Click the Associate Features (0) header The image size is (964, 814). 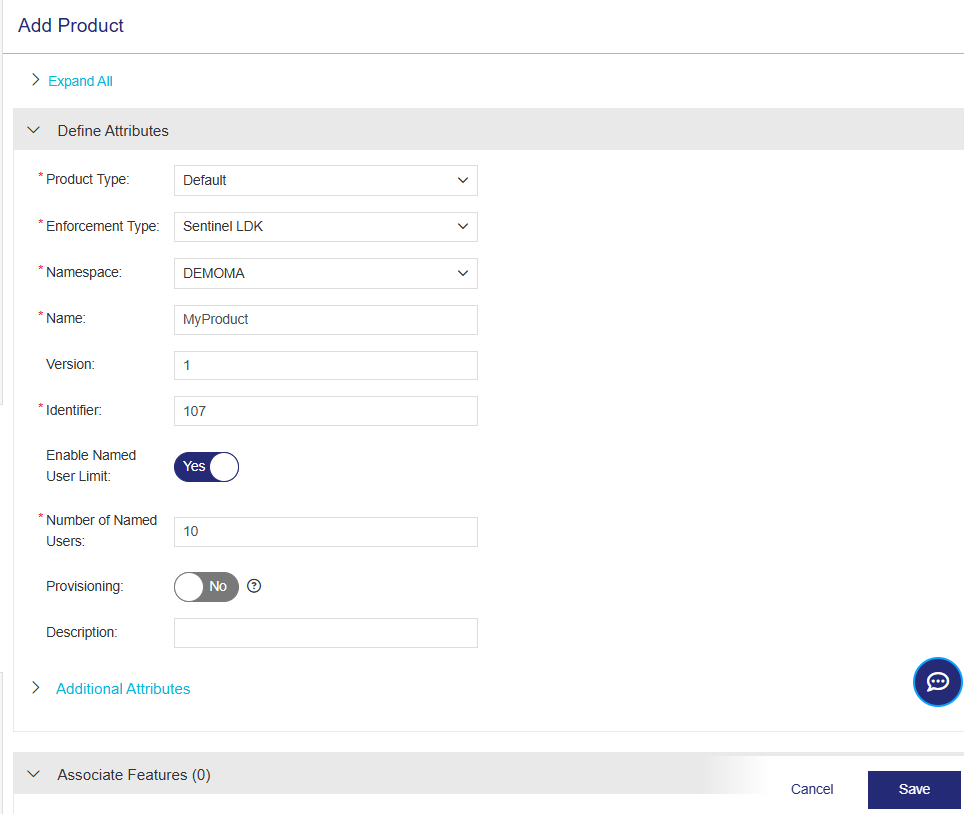click(134, 774)
